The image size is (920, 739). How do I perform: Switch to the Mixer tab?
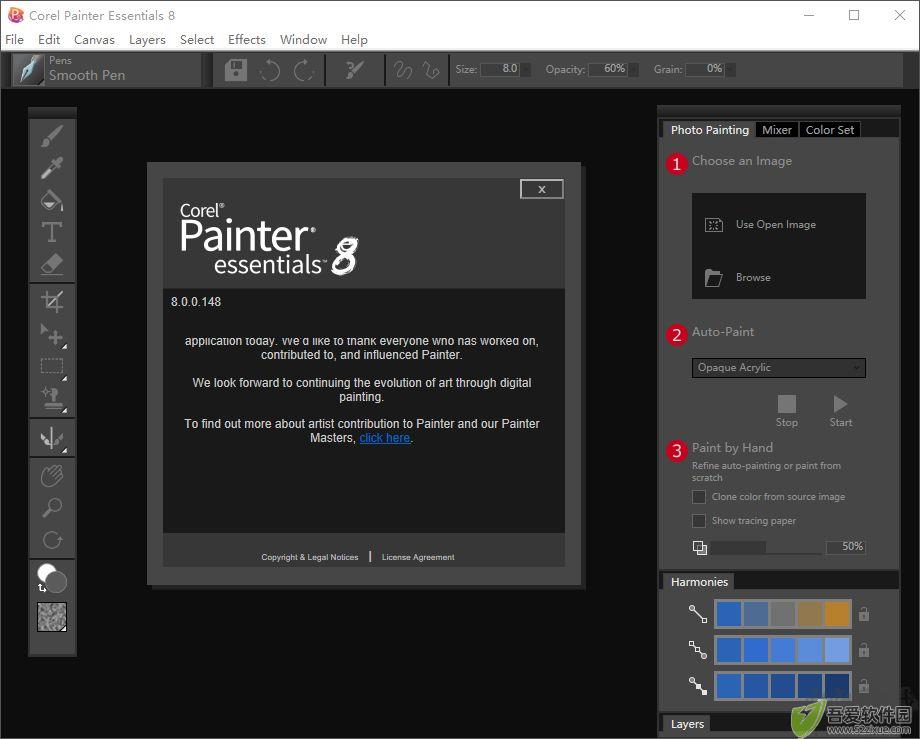click(x=777, y=130)
